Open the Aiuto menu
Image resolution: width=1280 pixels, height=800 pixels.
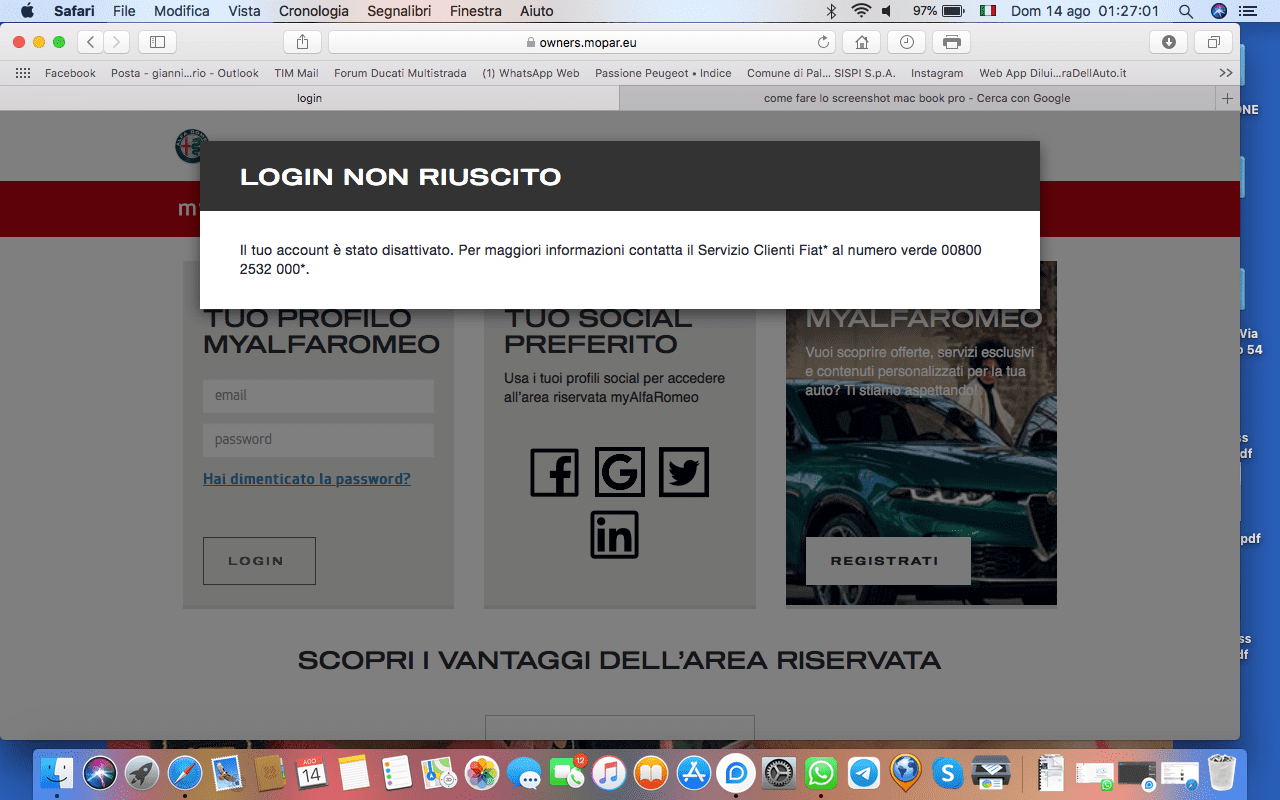[x=537, y=11]
